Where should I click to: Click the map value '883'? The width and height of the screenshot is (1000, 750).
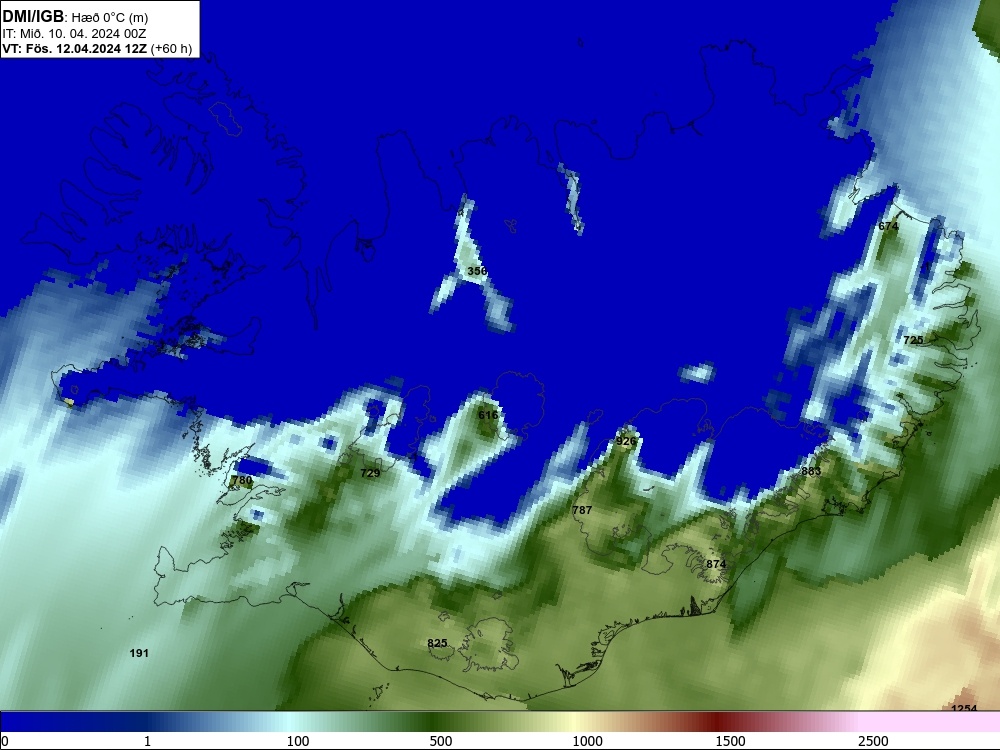click(811, 471)
